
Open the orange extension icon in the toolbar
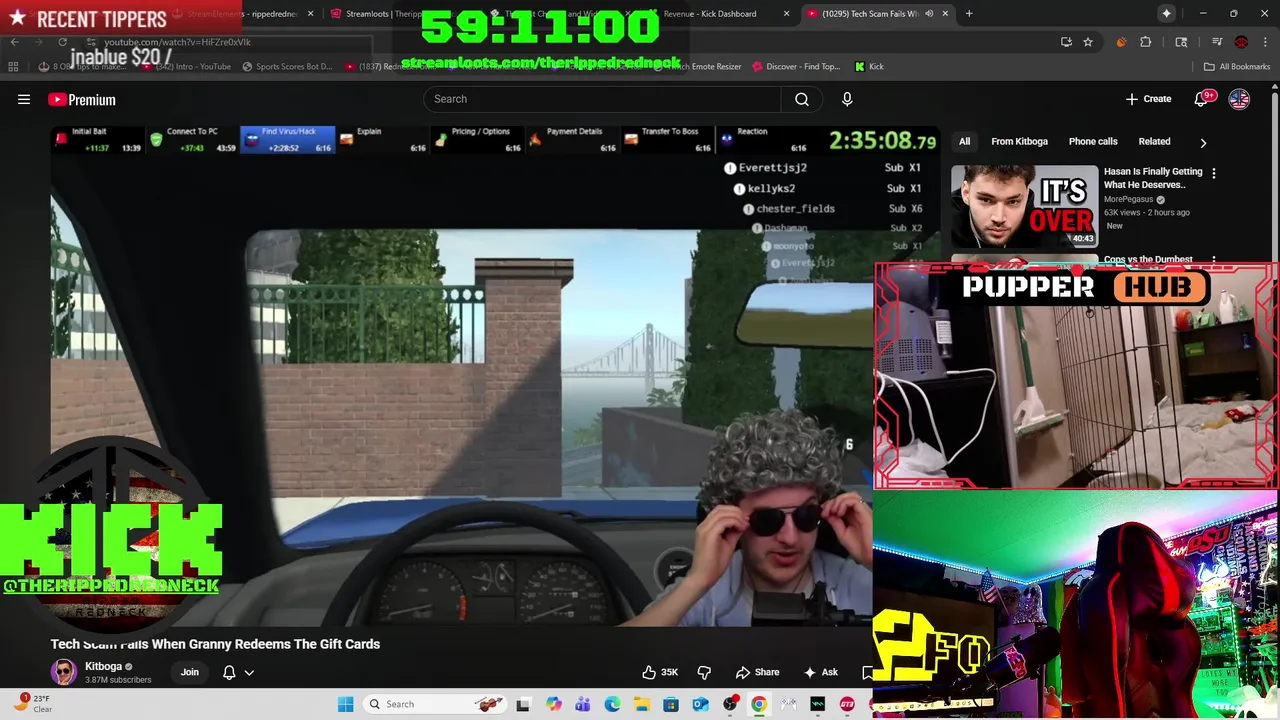pyautogui.click(x=1121, y=42)
